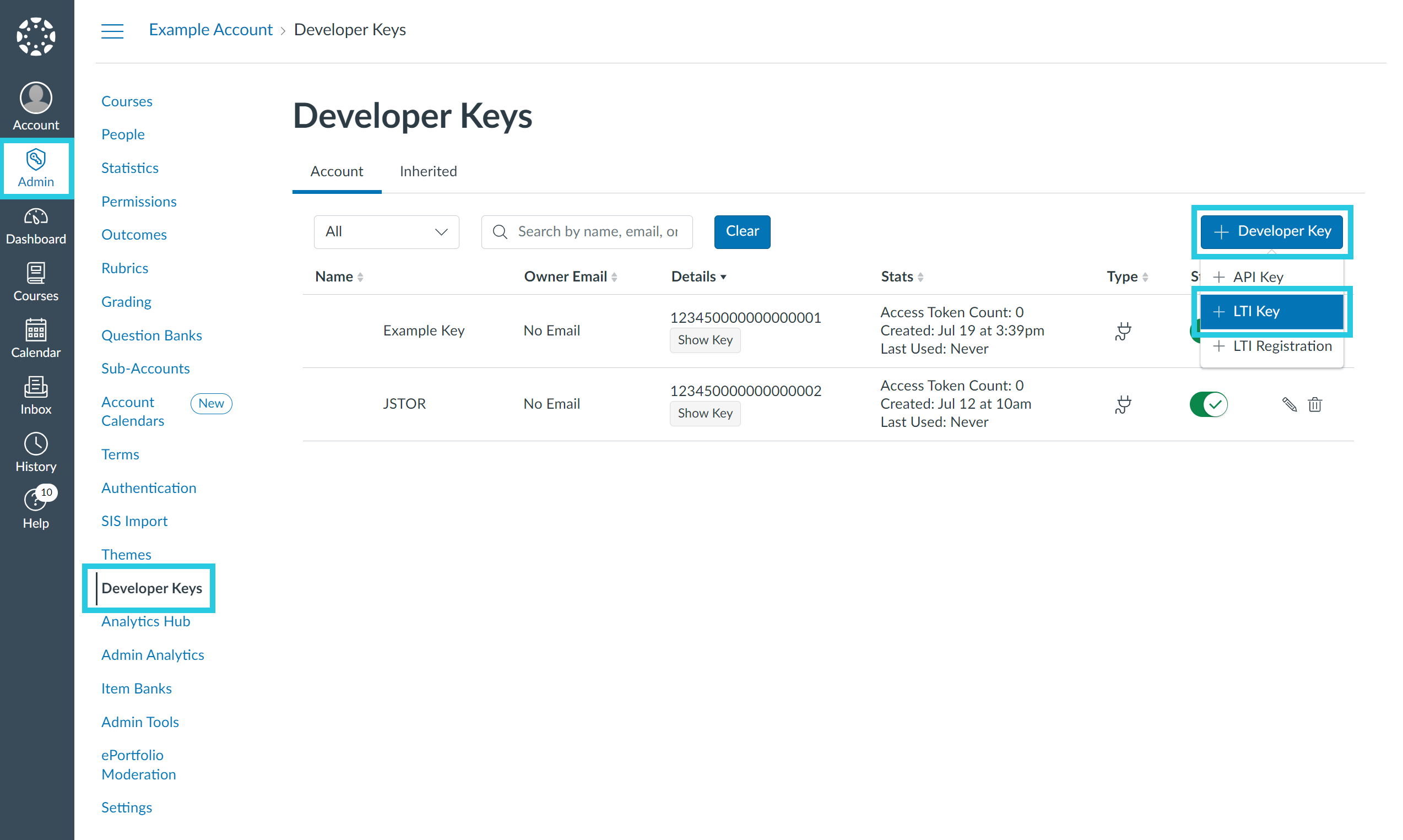Click the Admin icon in sidebar
The image size is (1403, 840).
tap(35, 170)
